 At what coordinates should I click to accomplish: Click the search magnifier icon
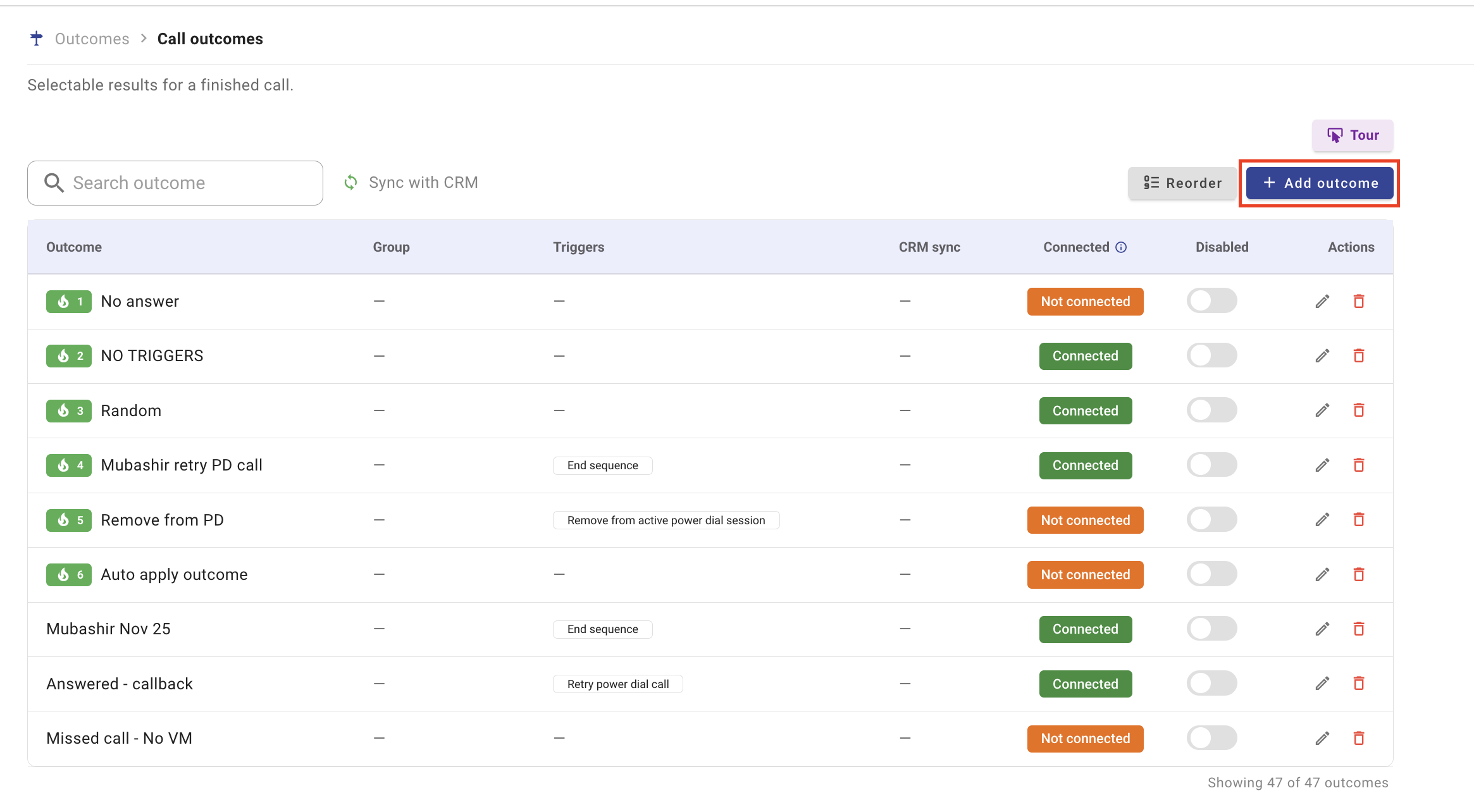point(54,183)
